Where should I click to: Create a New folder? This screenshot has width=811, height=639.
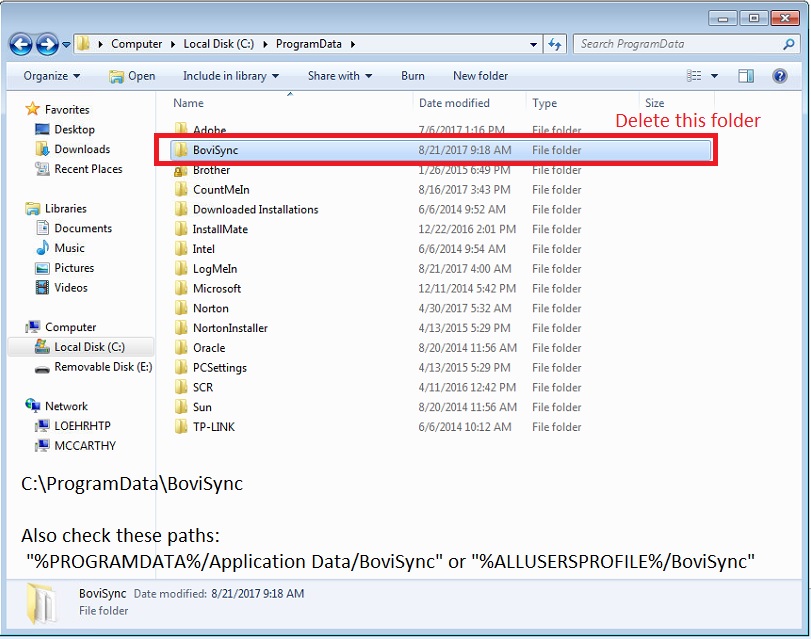click(480, 76)
